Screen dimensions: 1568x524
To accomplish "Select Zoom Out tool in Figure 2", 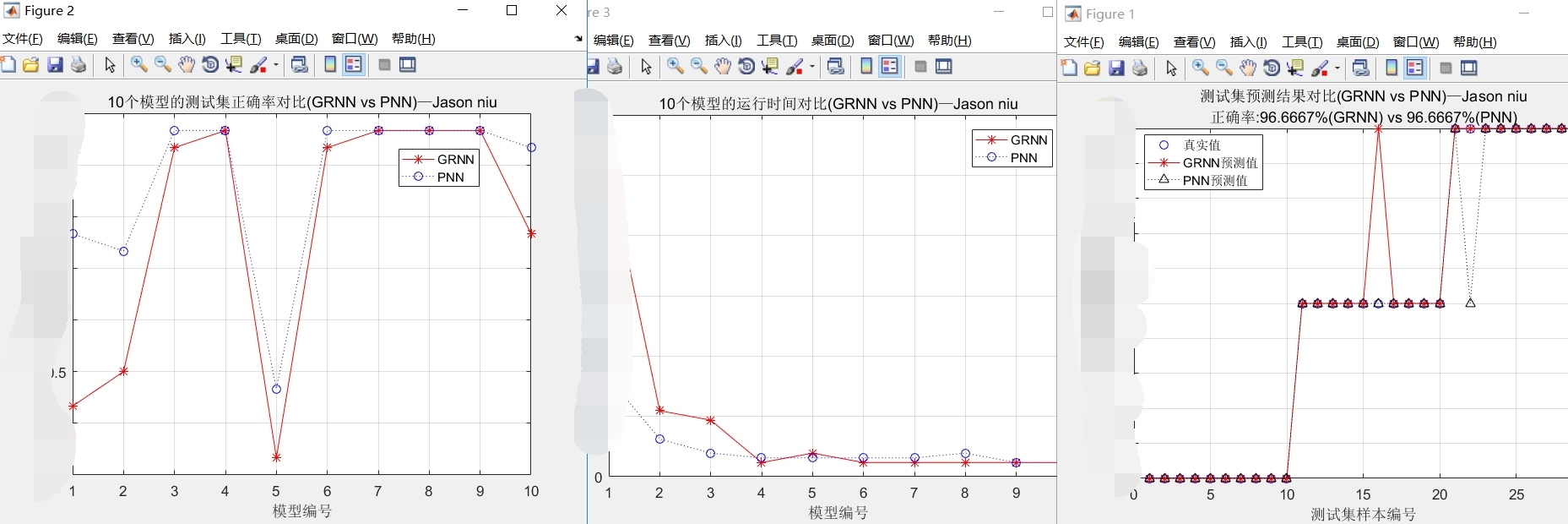I will 163,65.
